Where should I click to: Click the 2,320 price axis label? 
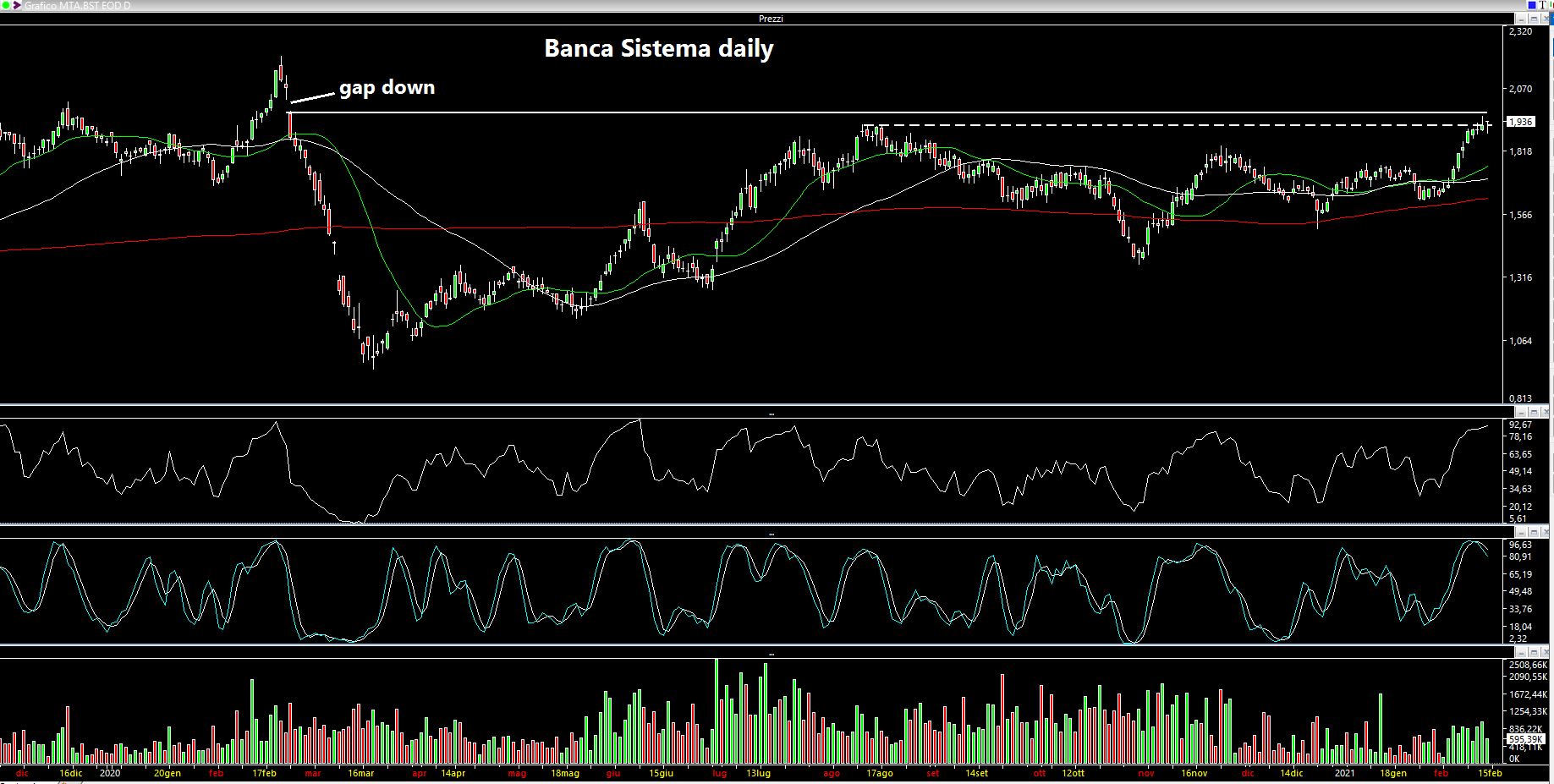pos(1520,31)
